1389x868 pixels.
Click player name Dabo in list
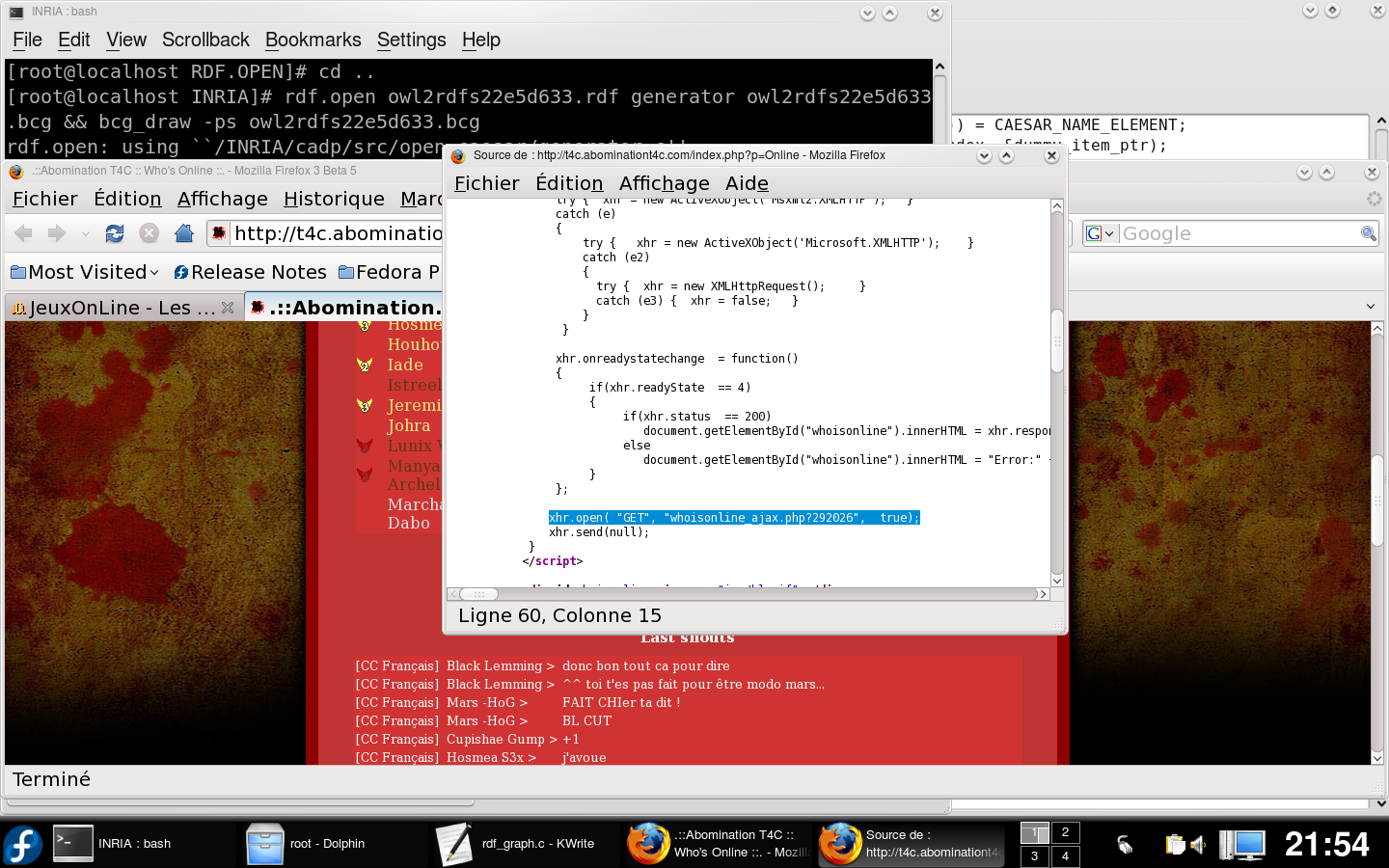click(409, 523)
